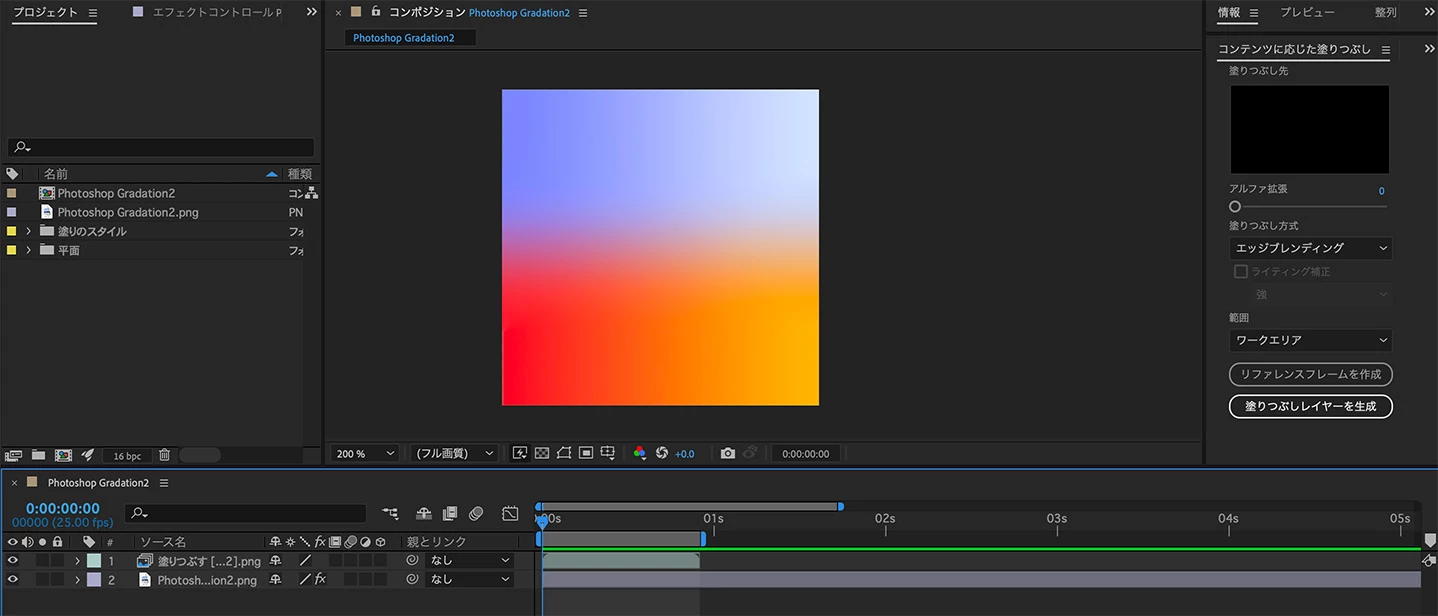Open the graph editor in the timeline
Screen dimensions: 1438x616
[x=510, y=513]
